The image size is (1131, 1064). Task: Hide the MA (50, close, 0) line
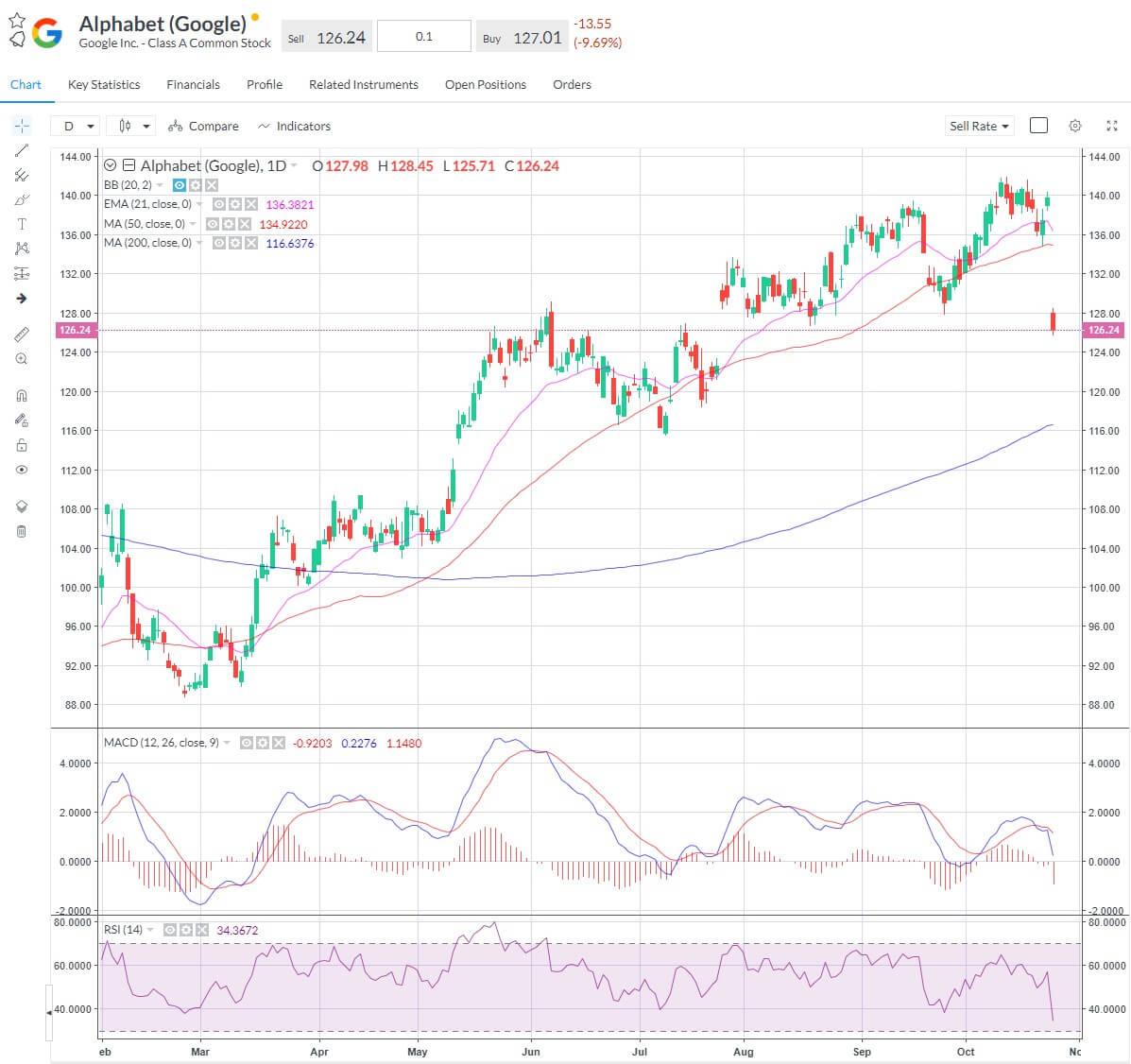click(x=213, y=224)
